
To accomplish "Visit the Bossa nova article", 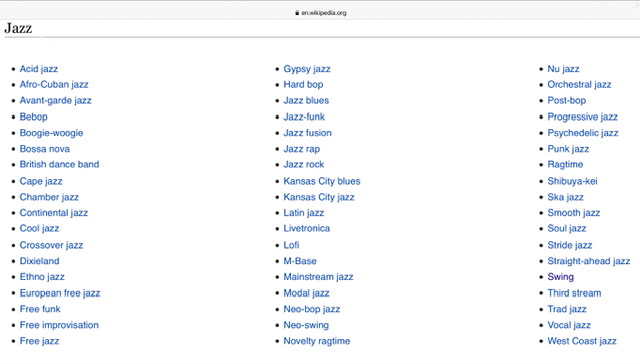I will tap(44, 149).
